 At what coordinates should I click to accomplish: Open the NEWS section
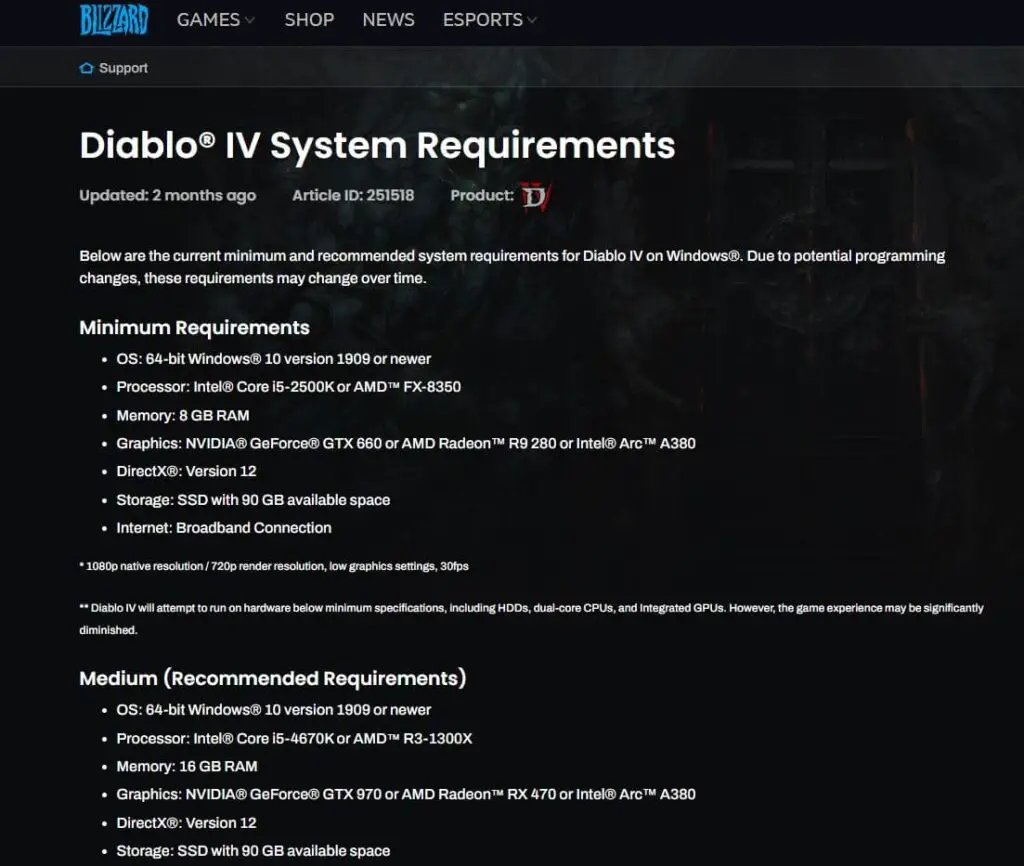tap(388, 19)
